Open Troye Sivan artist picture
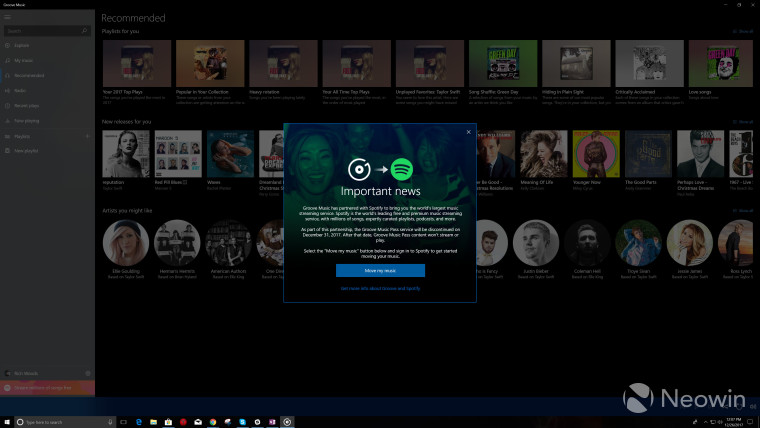Screen dimensions: 760x428 pyautogui.click(x=638, y=243)
